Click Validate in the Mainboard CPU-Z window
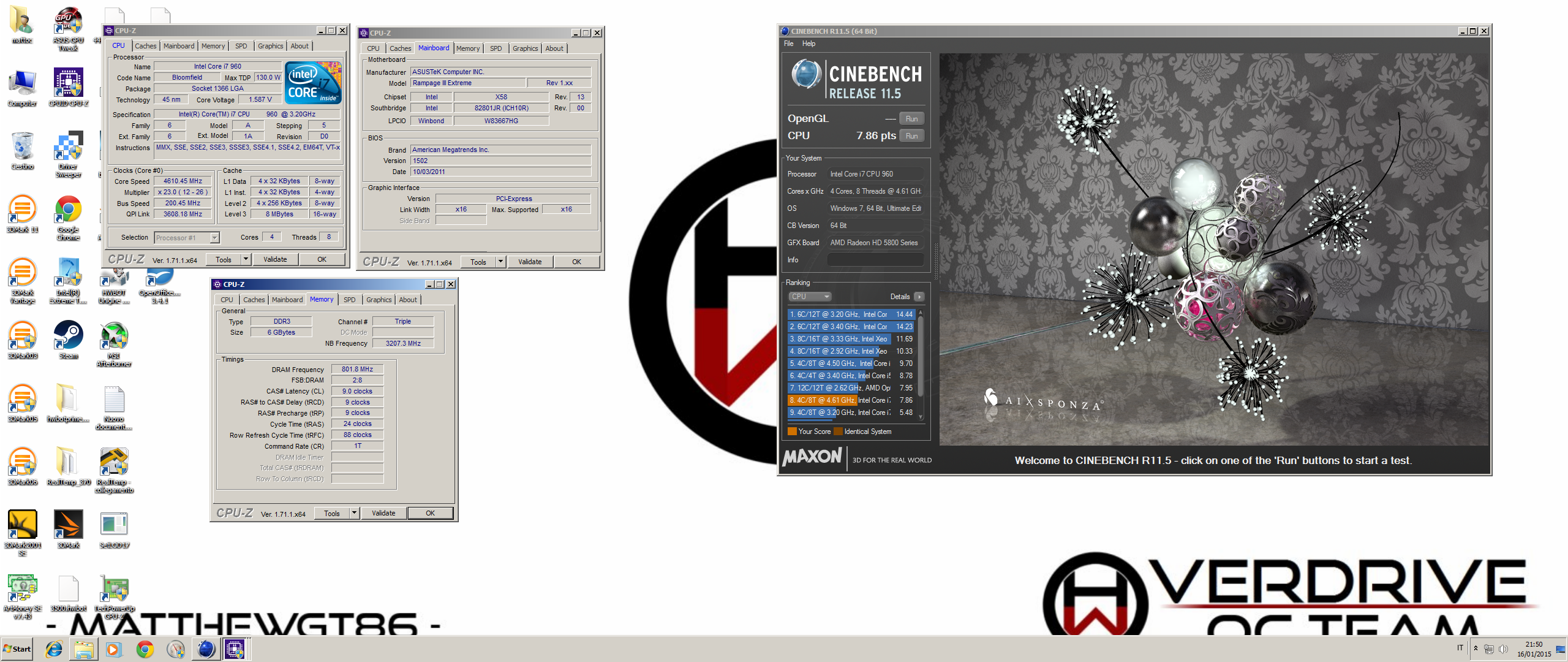 tap(530, 262)
